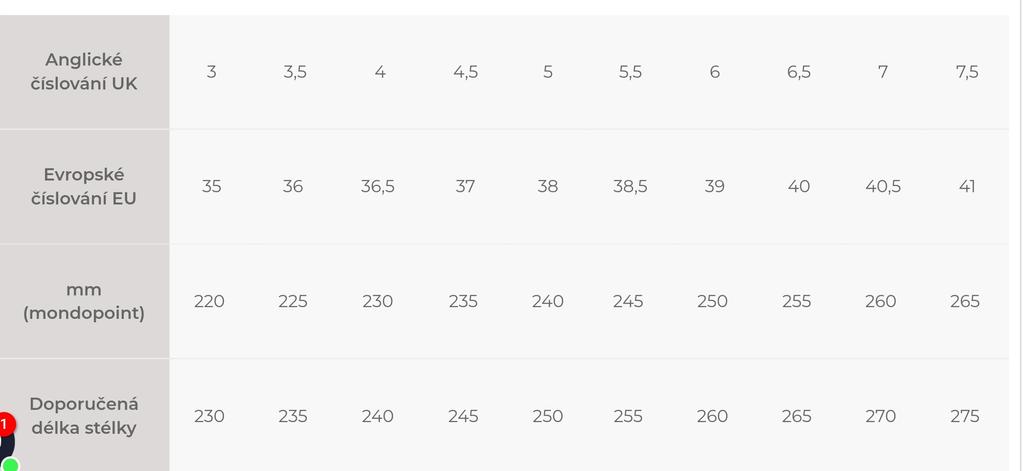Click the Doporučená délka stélky row header
This screenshot has width=1024, height=471.
(84, 416)
